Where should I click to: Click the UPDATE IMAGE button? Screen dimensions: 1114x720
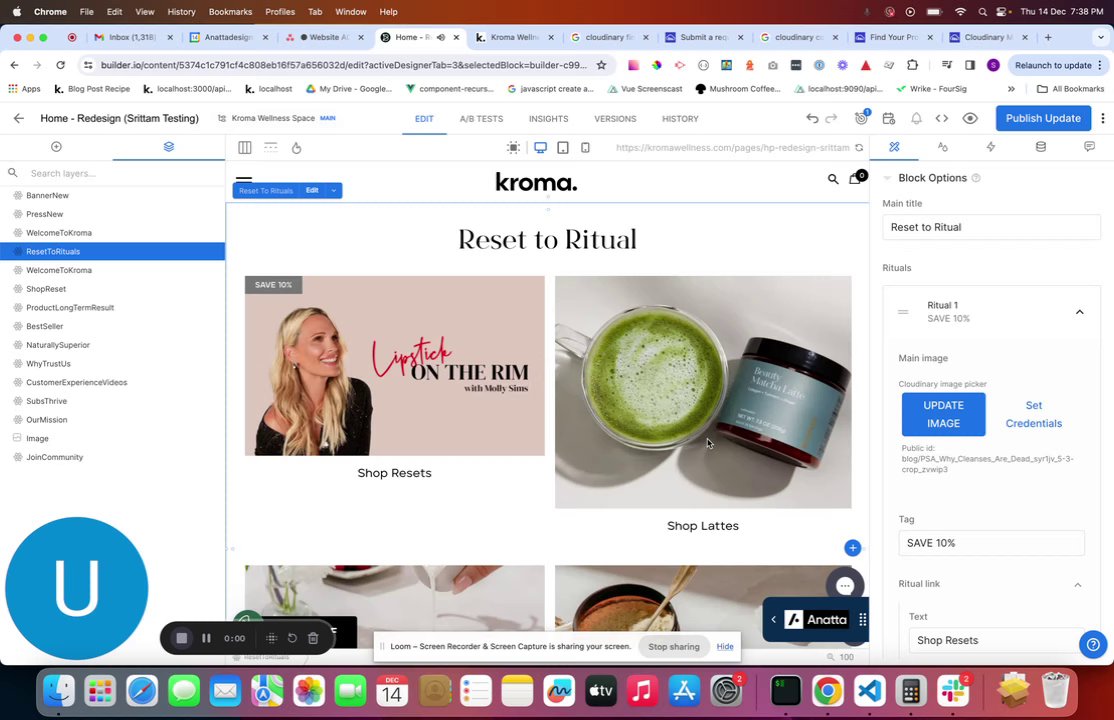[x=943, y=414]
